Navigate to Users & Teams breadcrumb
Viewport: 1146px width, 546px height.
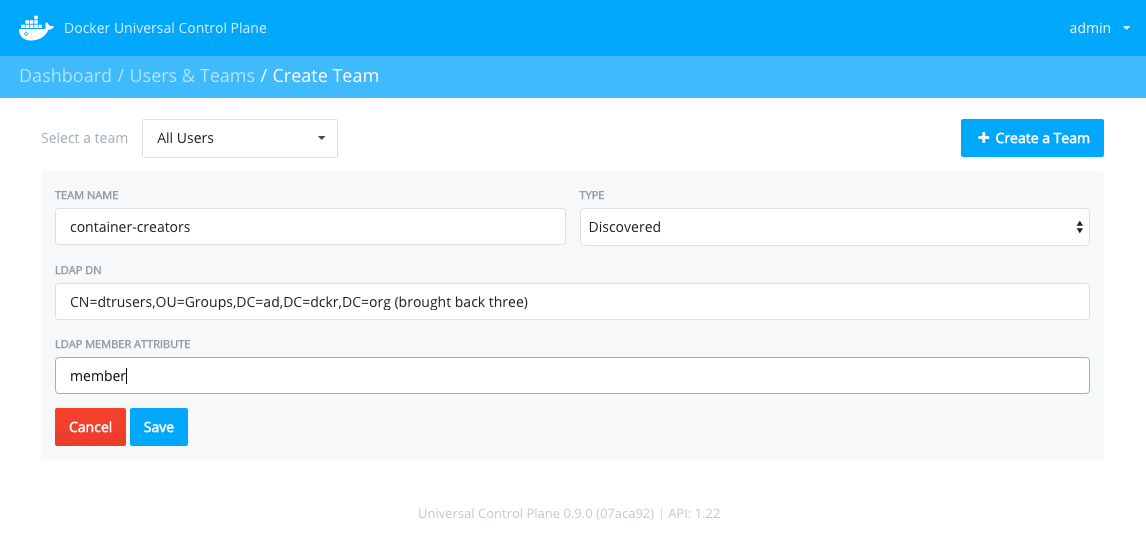tap(192, 75)
